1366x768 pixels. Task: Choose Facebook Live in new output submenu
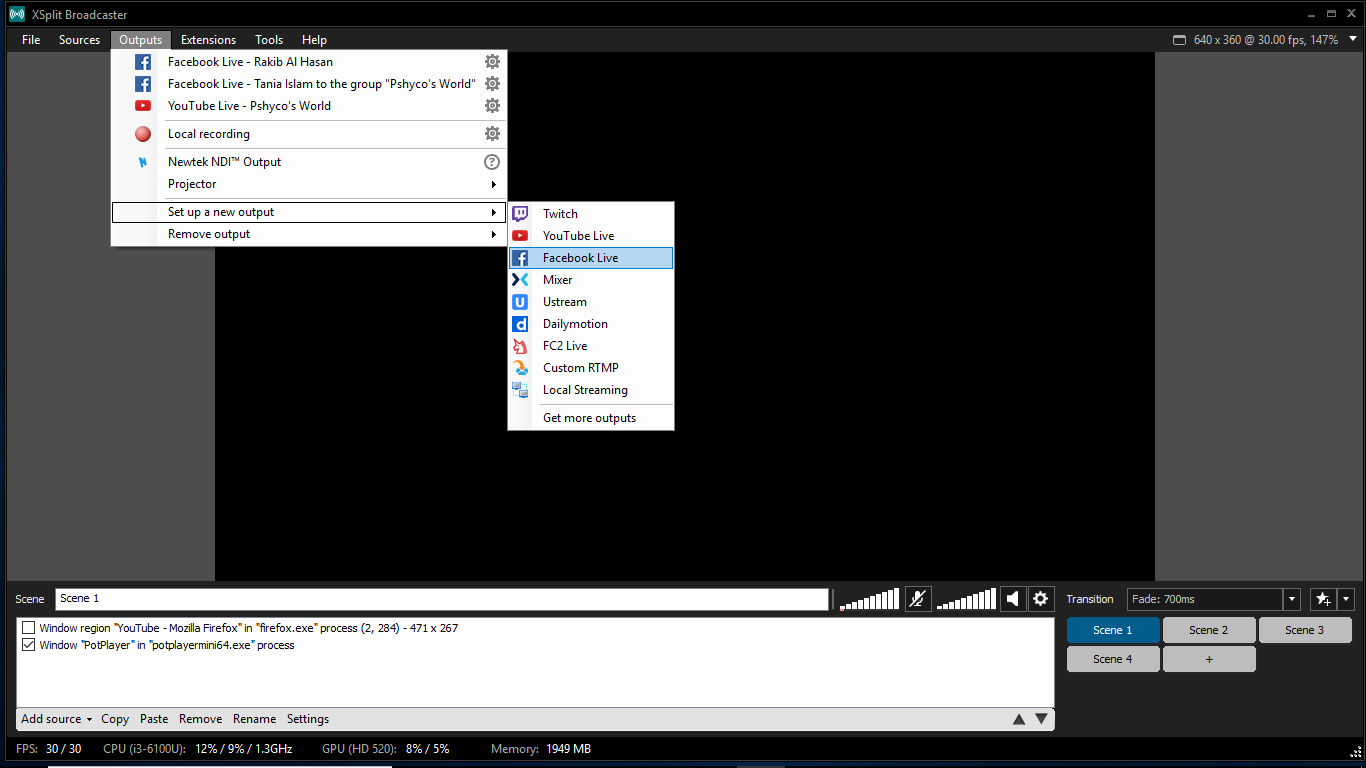click(580, 258)
